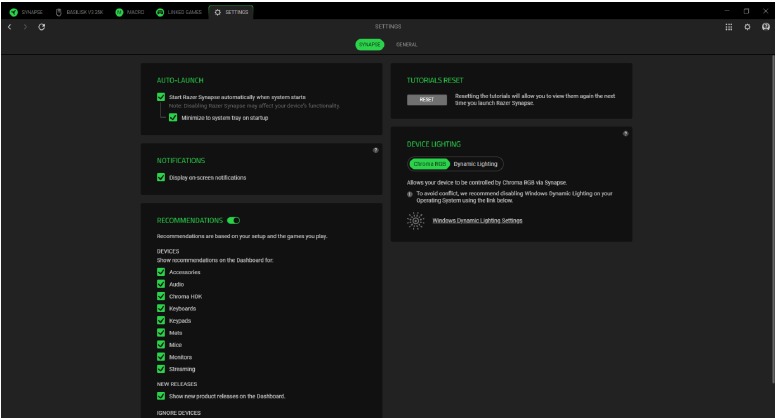Switch to the Linked Games tab
This screenshot has height=418, width=777.
point(179,12)
